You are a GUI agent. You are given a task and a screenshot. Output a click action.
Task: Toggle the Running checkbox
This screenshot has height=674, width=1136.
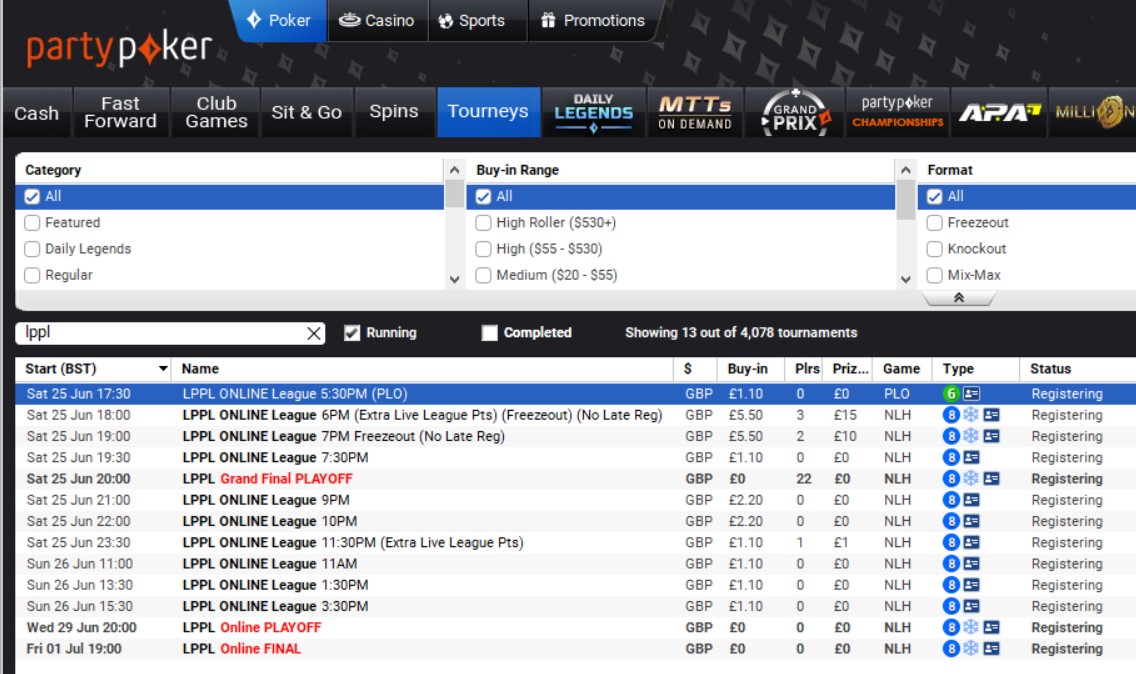pos(352,333)
